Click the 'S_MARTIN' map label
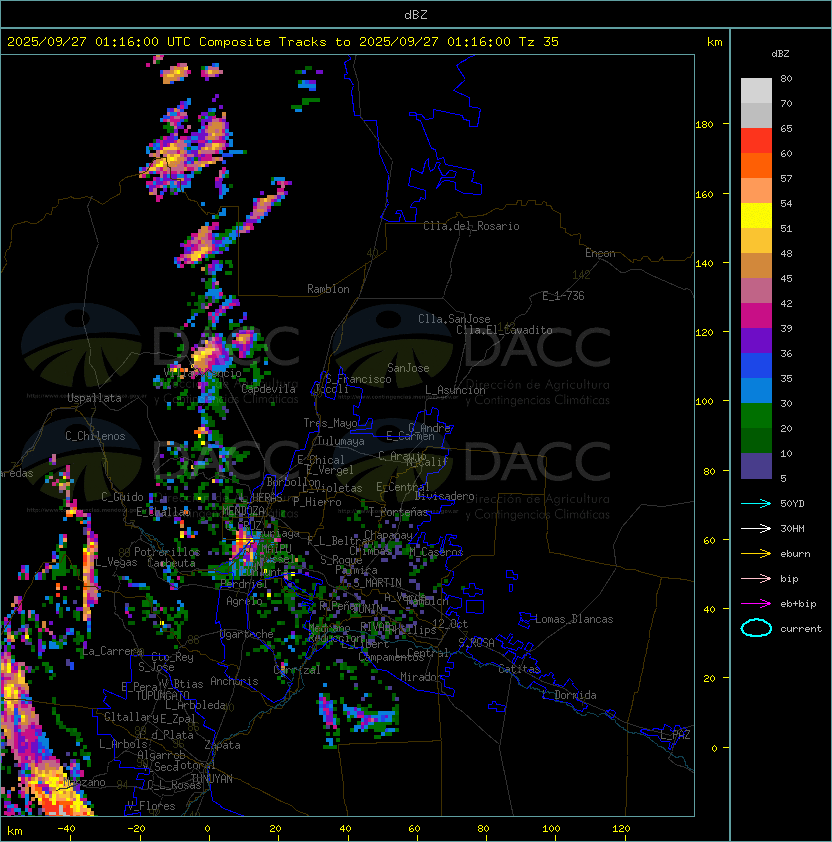Screen dimensions: 832x842 pos(378,582)
